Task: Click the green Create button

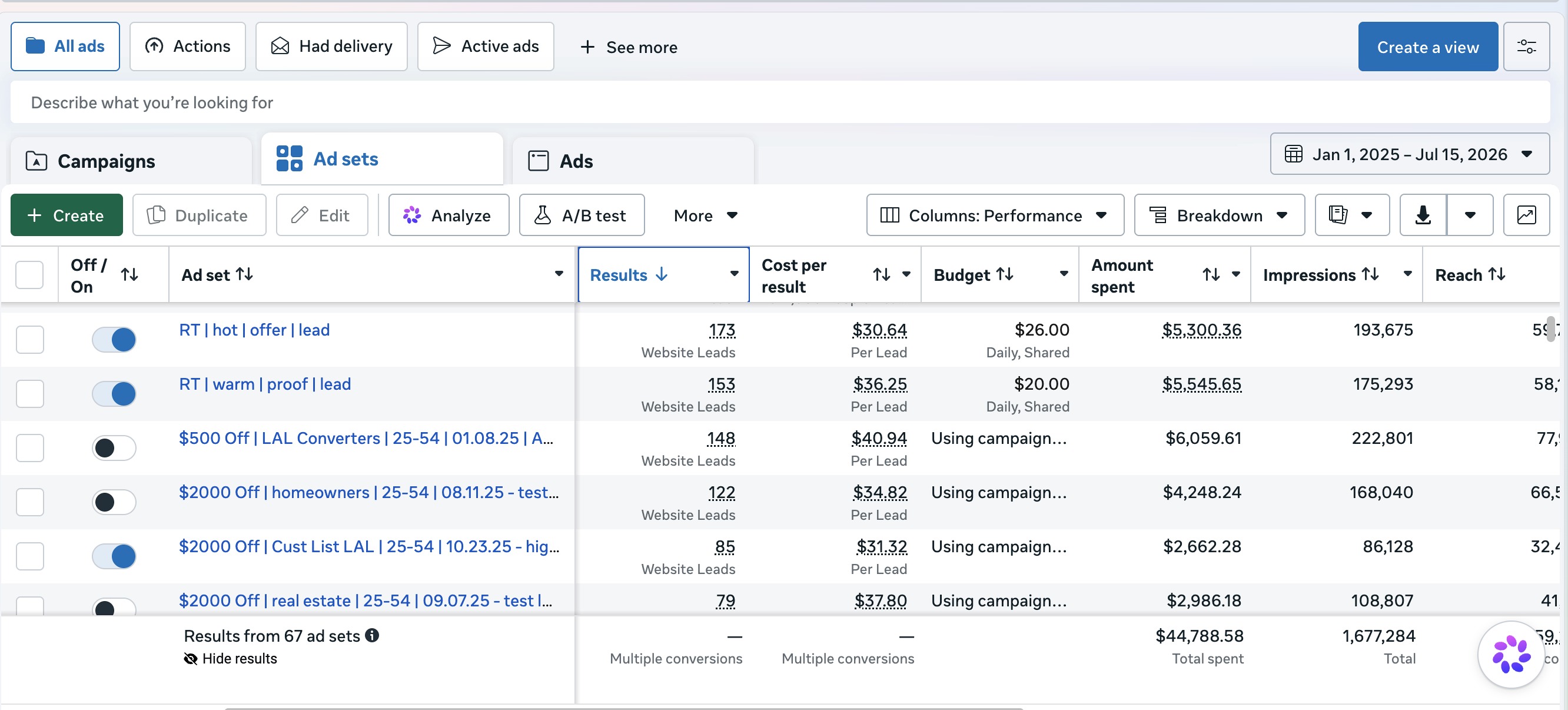Action: click(x=67, y=215)
